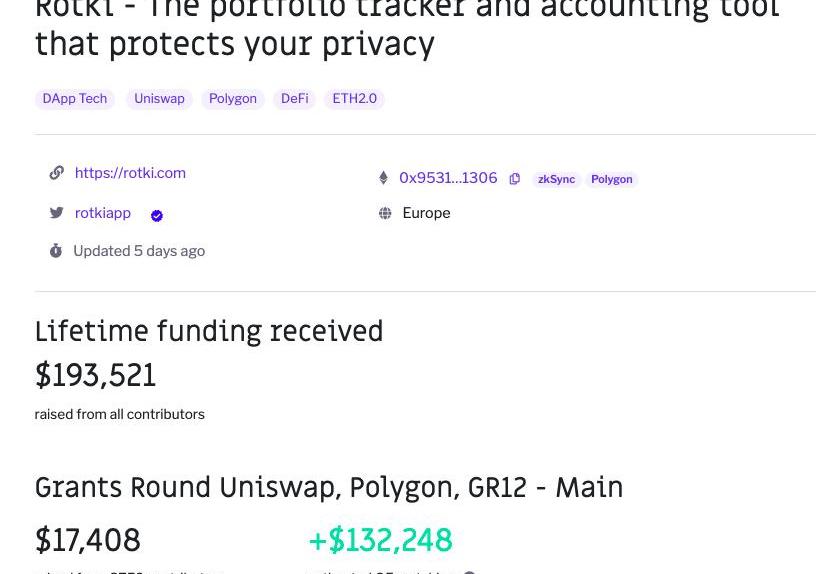This screenshot has width=816, height=574.
Task: Select the Uniswap tag
Action: coord(160,99)
